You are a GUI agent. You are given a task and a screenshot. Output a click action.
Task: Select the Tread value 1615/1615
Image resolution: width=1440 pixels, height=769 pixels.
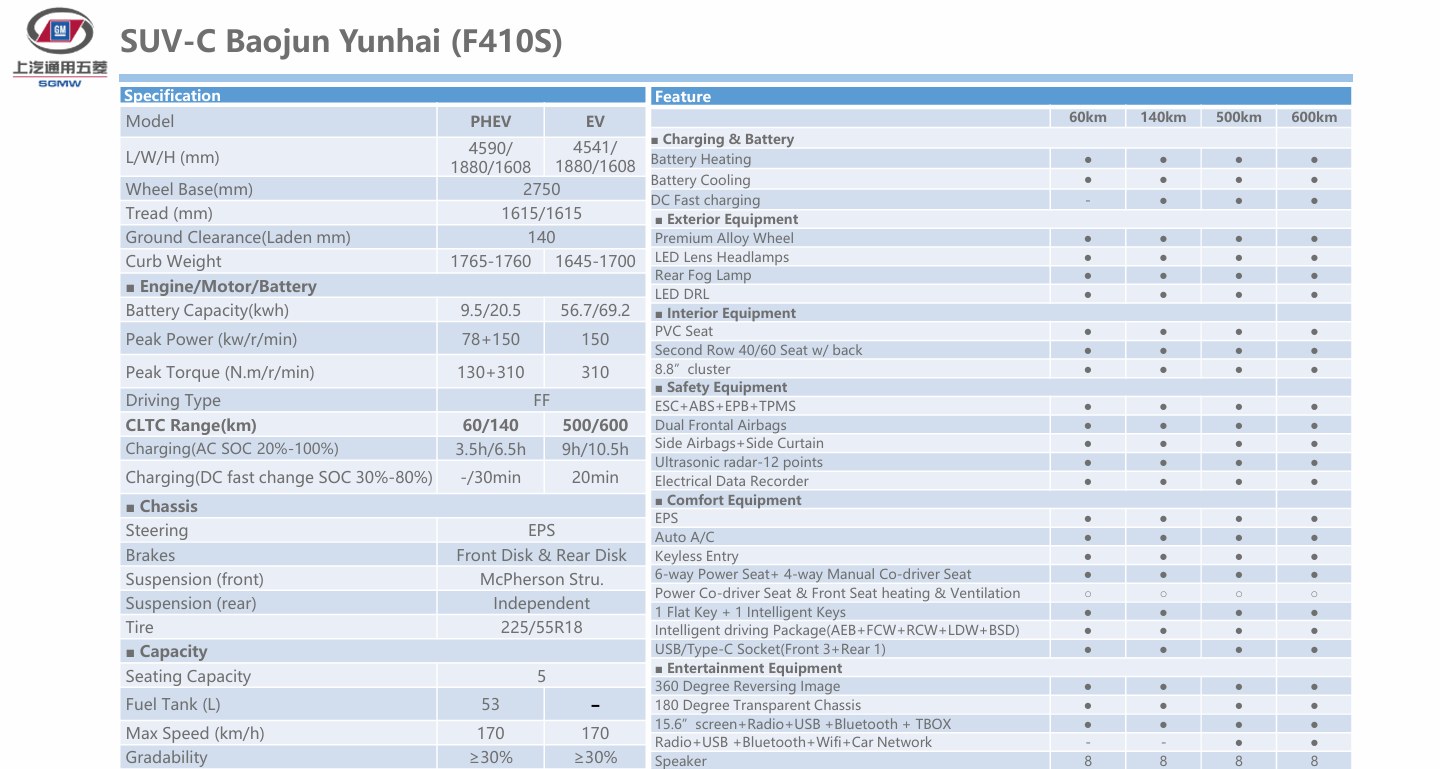click(541, 213)
